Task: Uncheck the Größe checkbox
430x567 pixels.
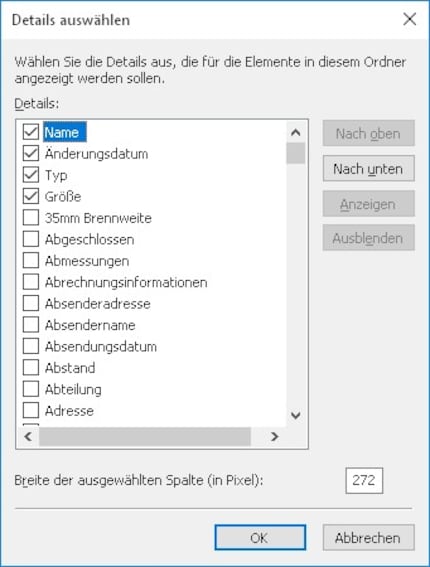Action: tap(31, 196)
